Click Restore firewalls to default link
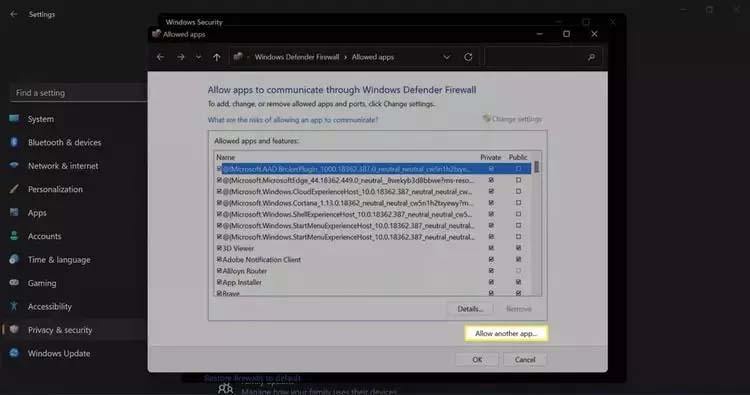The image size is (750, 395). (253, 378)
